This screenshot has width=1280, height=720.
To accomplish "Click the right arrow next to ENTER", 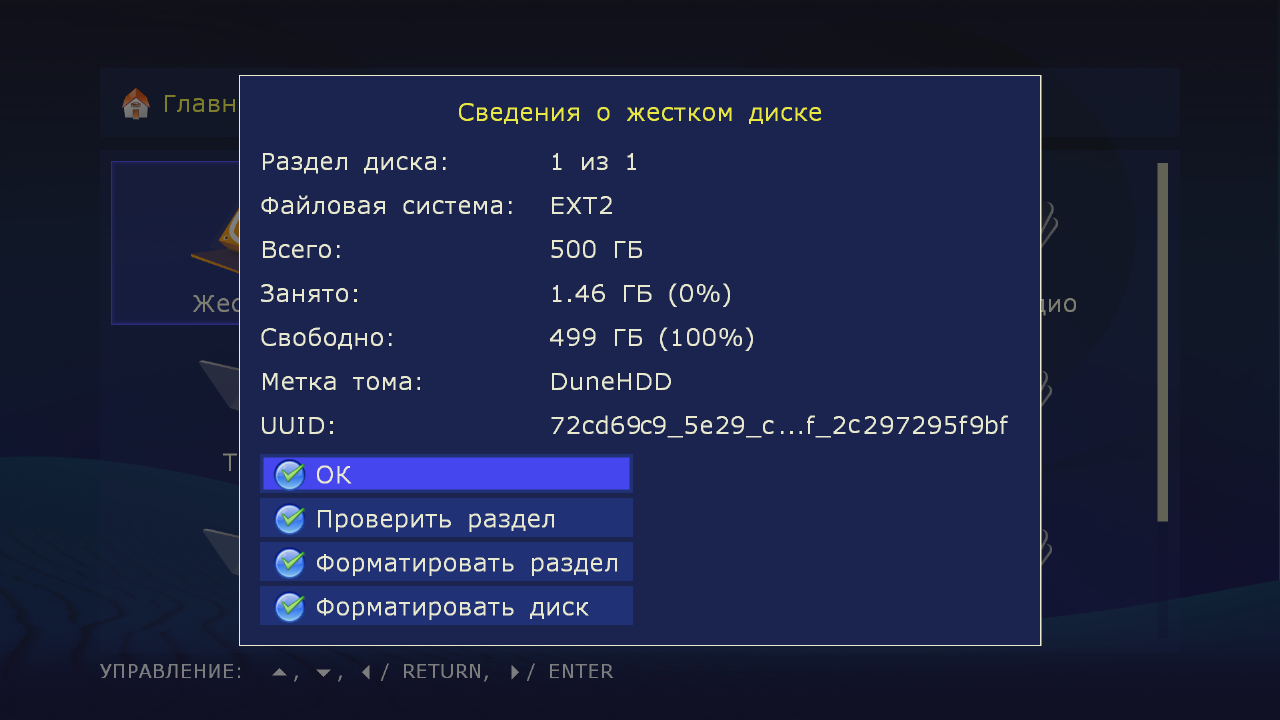I will tap(515, 672).
